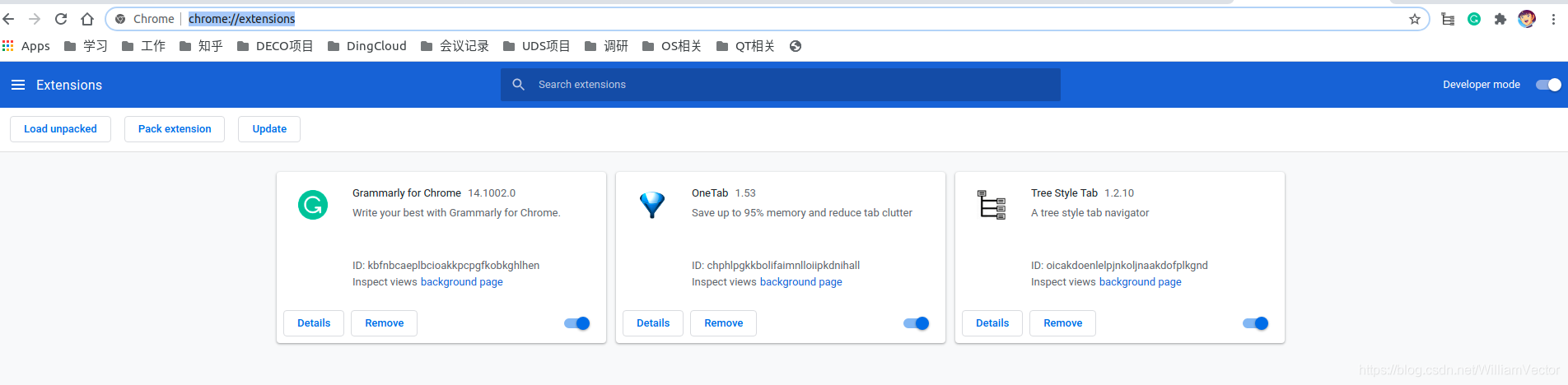Open the 学习 bookmark folder
The width and height of the screenshot is (1568, 385).
pyautogui.click(x=86, y=46)
